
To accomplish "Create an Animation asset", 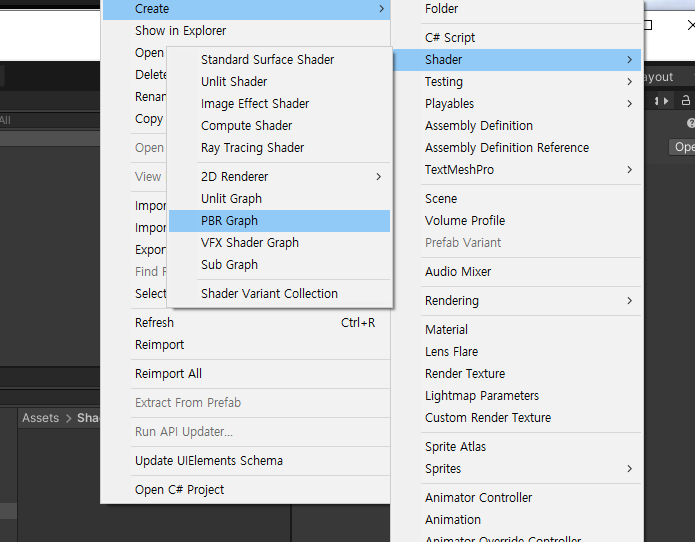I will 517,519.
